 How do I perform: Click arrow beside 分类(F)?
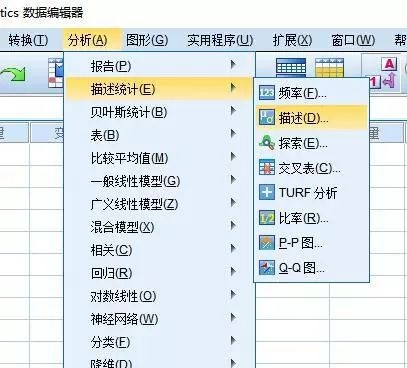point(233,341)
